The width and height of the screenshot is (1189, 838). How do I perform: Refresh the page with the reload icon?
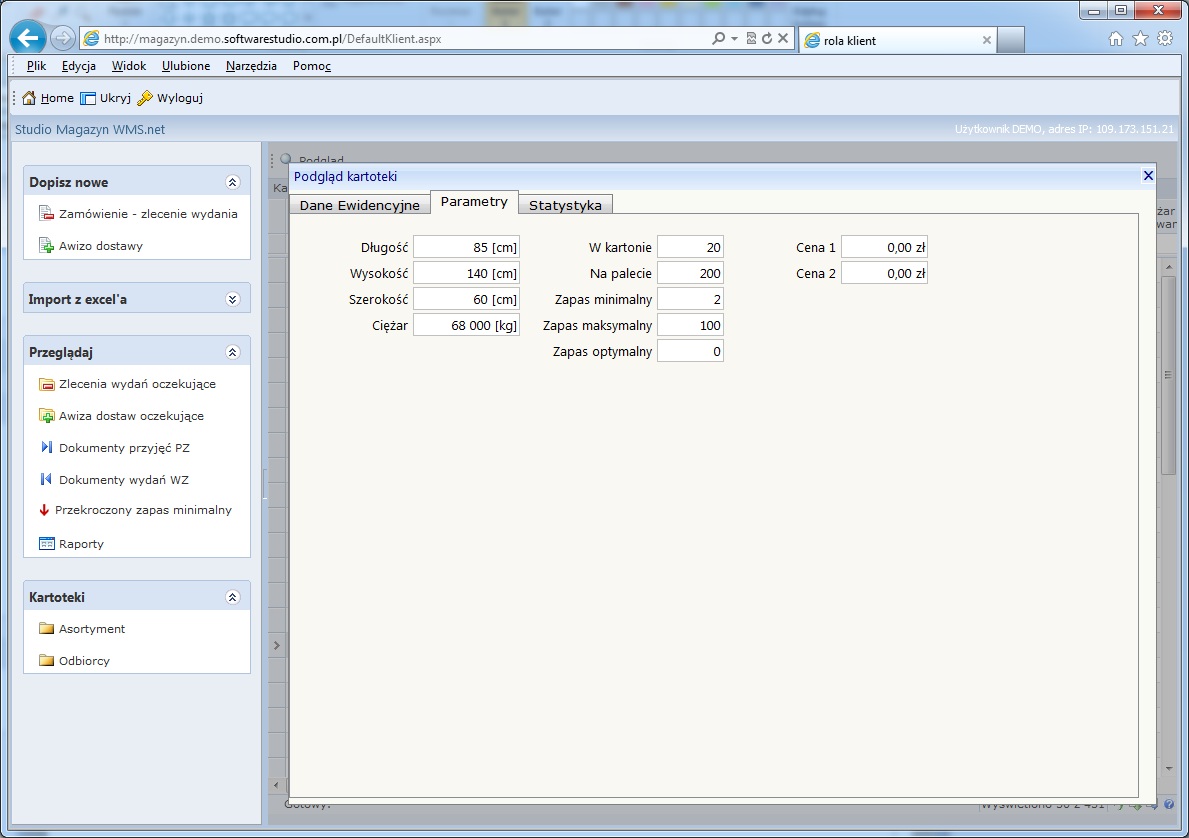pos(767,38)
